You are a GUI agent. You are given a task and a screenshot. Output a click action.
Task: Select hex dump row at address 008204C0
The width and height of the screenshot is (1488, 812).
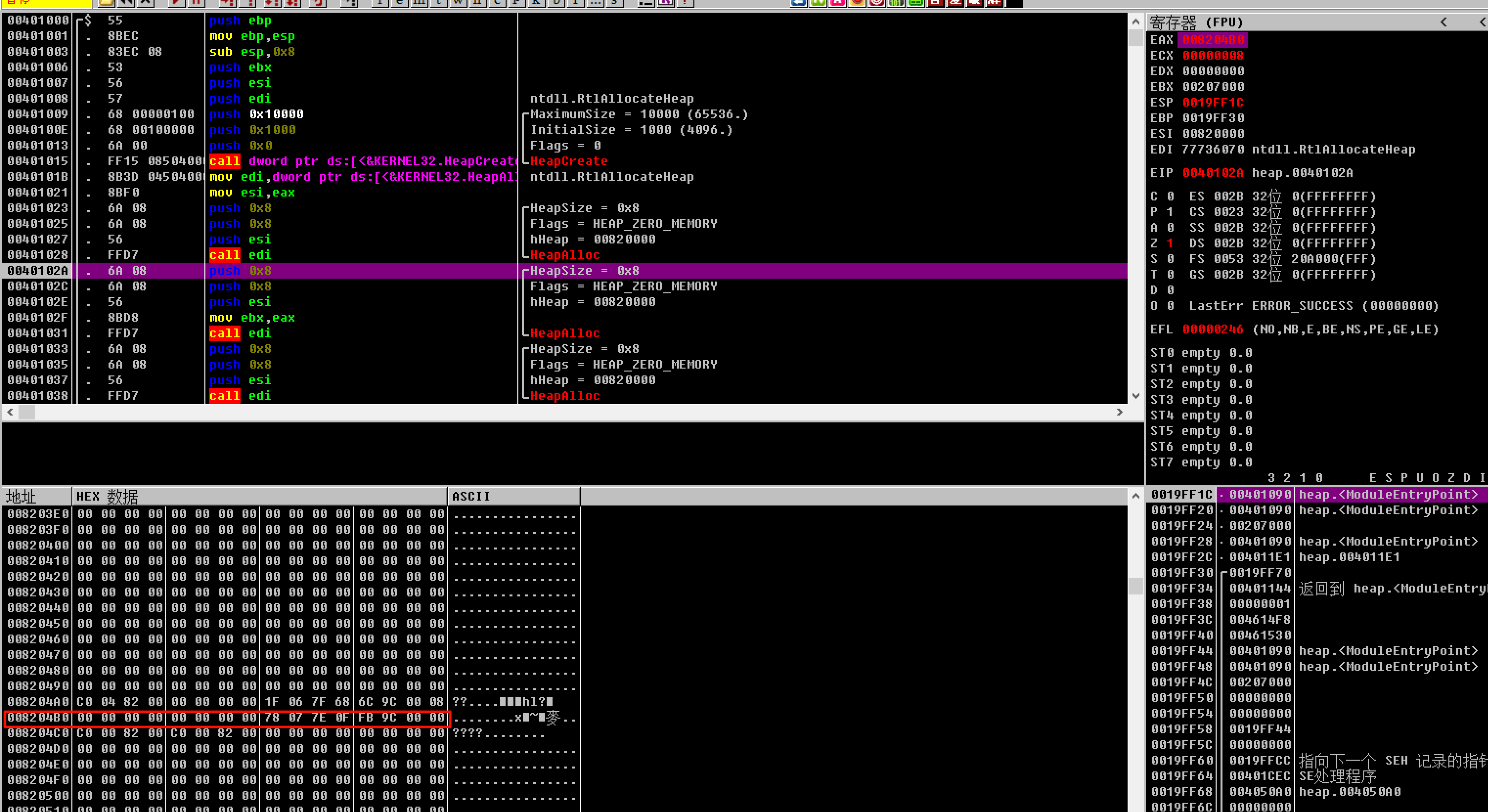click(291, 733)
